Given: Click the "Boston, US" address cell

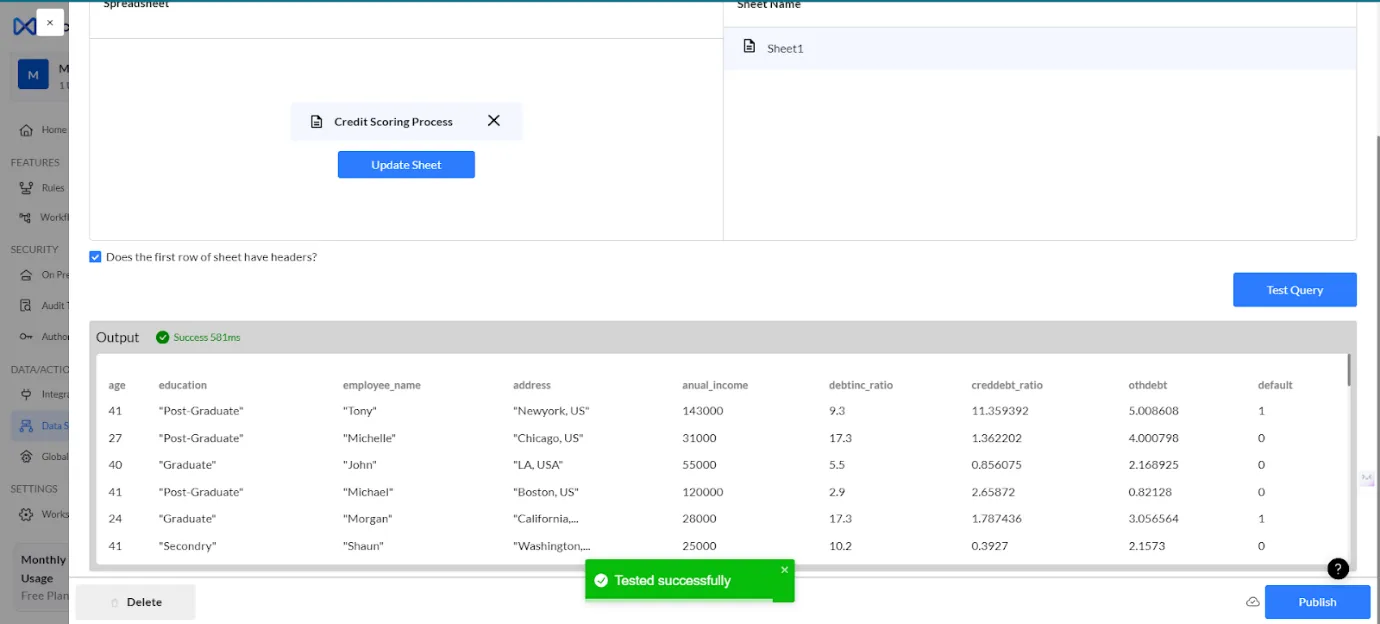Looking at the screenshot, I should coord(546,492).
